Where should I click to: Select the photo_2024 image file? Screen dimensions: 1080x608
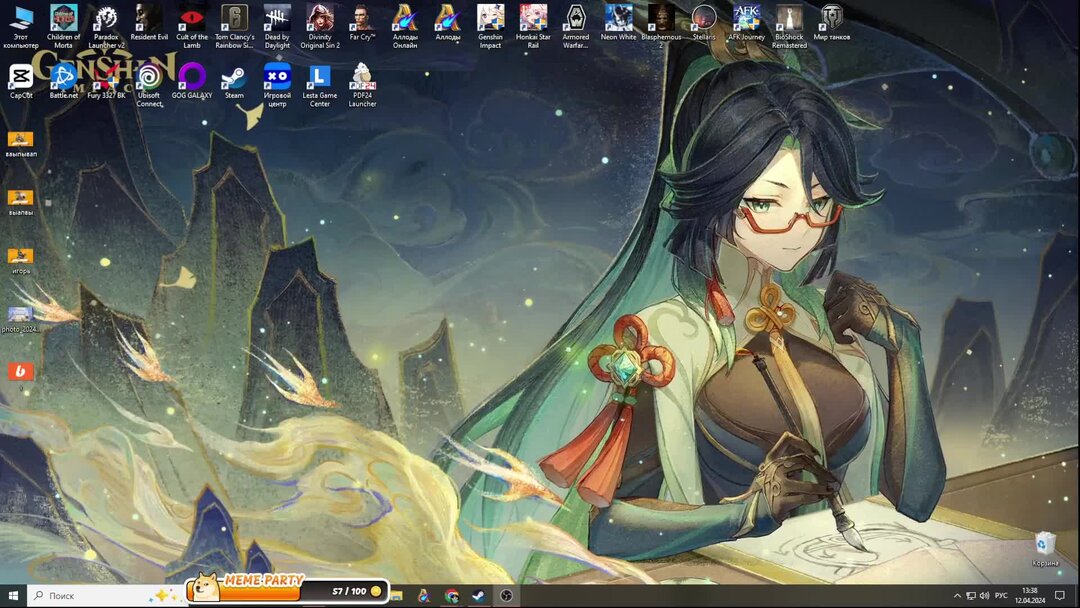click(x=21, y=319)
